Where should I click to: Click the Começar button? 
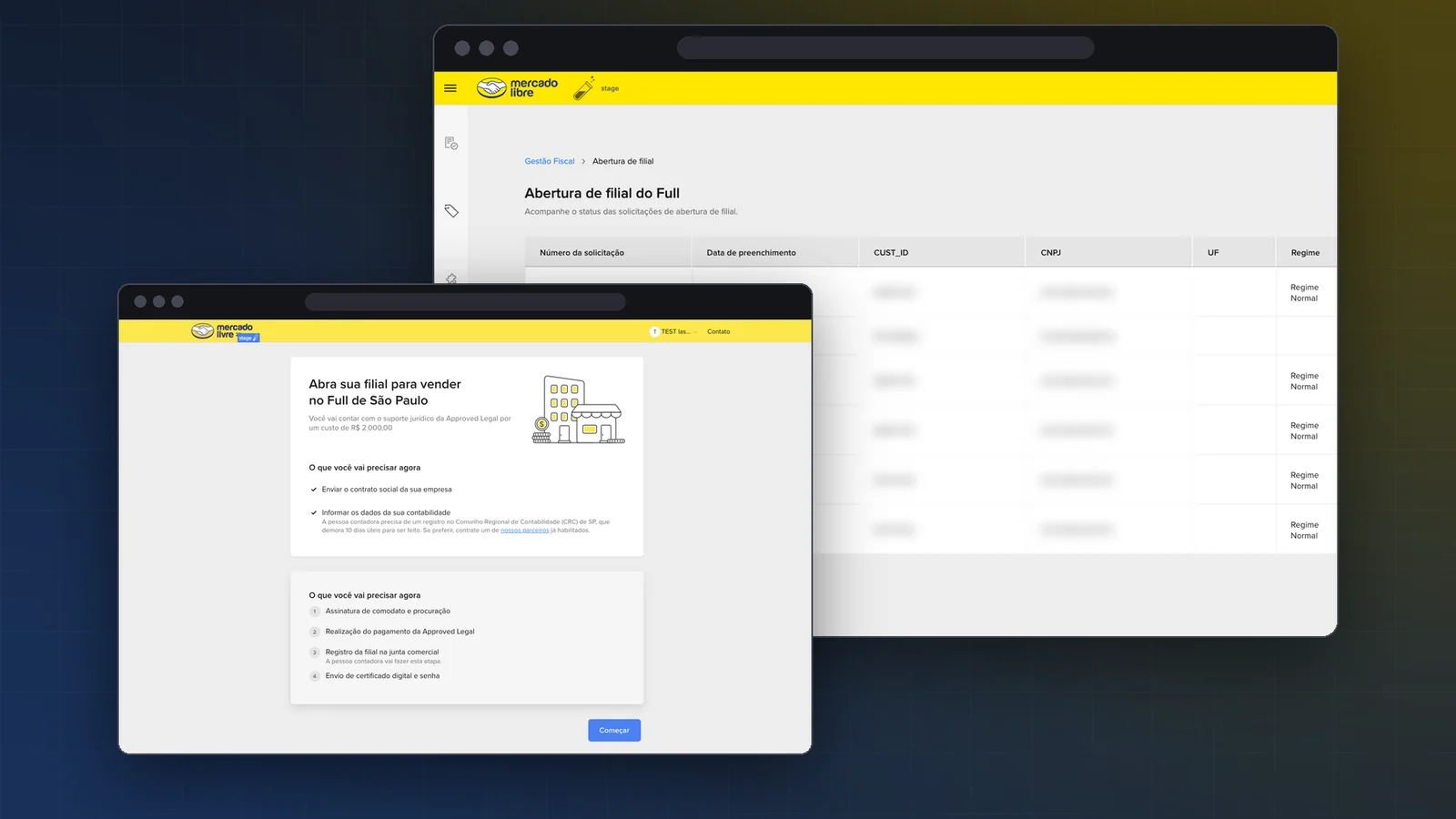point(614,730)
